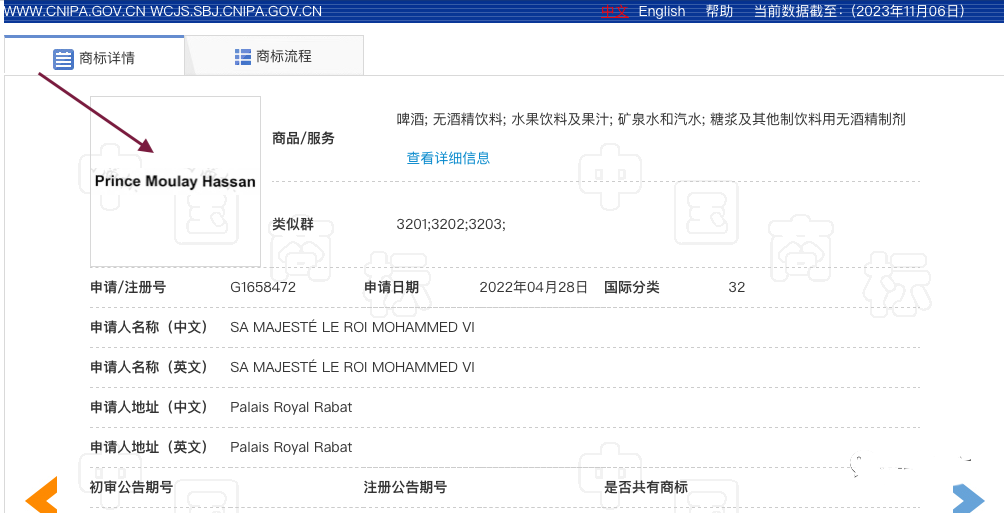This screenshot has width=1004, height=513.
Task: Click the 注册公告期号 label
Action: click(405, 487)
